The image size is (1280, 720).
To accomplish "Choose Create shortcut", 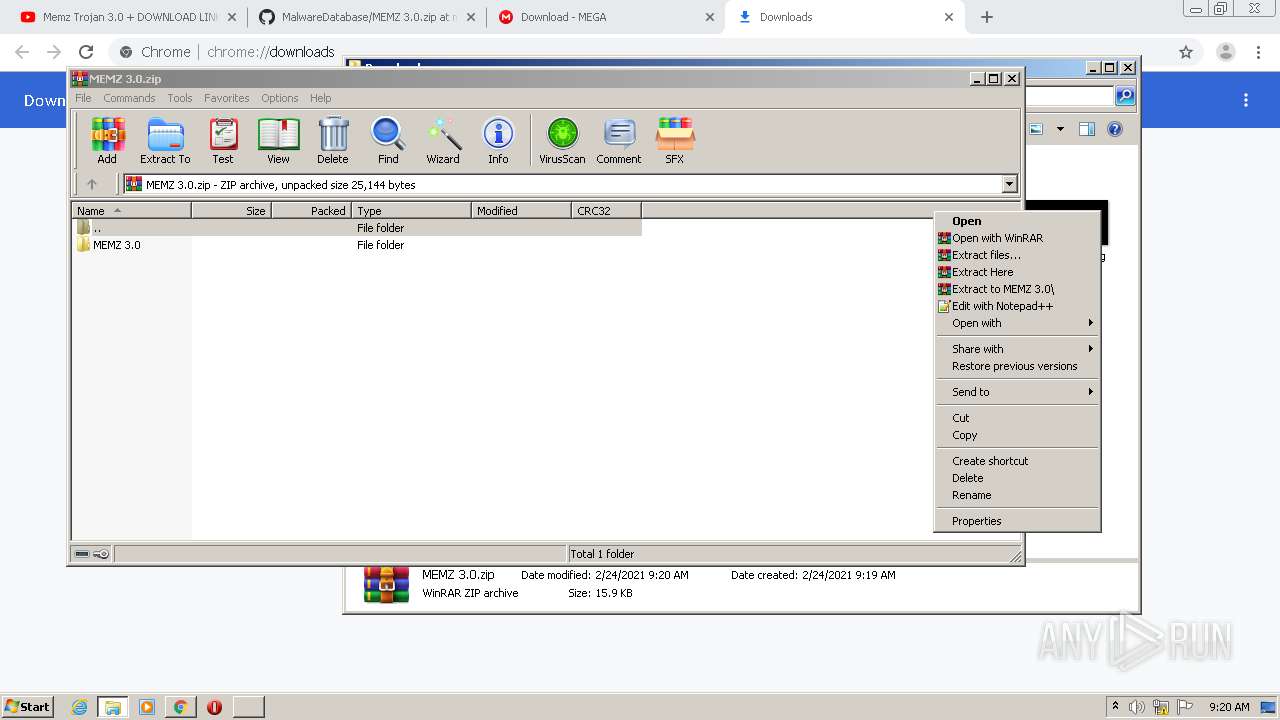I will [1017, 461].
